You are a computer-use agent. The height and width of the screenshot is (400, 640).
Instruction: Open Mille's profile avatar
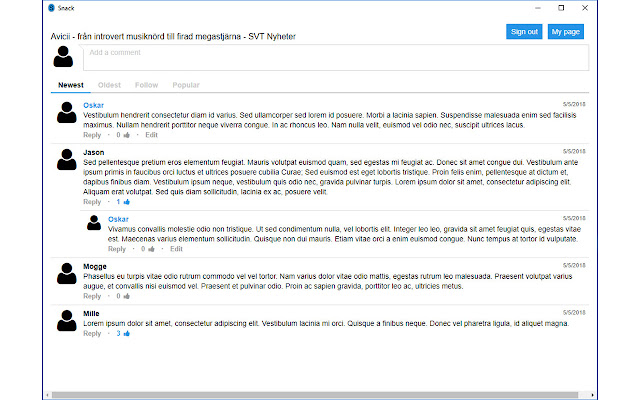[x=67, y=320]
